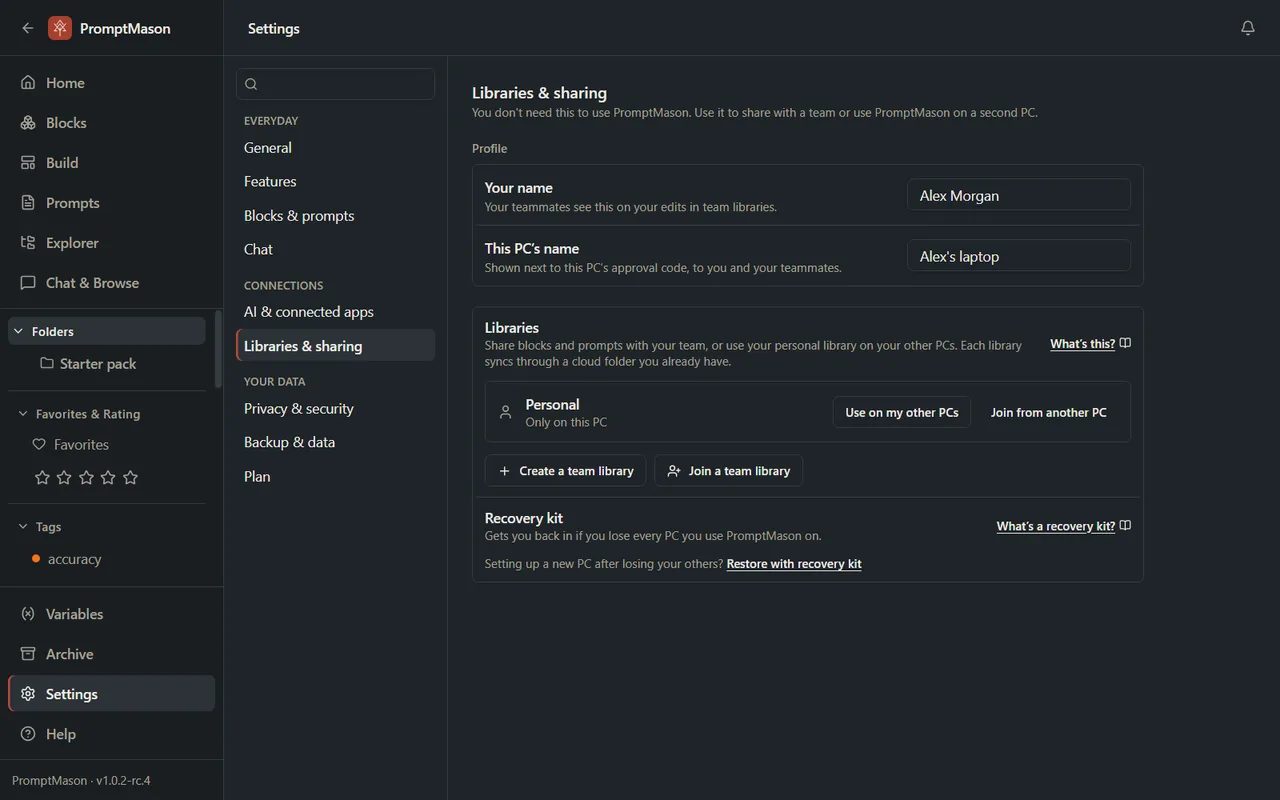Open the Explorer view
This screenshot has width=1280, height=800.
tap(111, 243)
